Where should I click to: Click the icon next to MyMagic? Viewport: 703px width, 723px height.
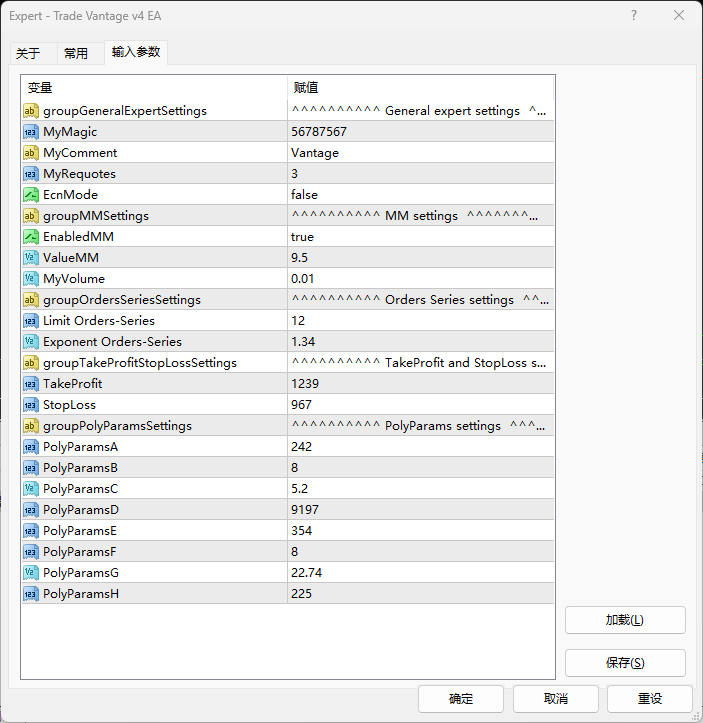coord(31,132)
